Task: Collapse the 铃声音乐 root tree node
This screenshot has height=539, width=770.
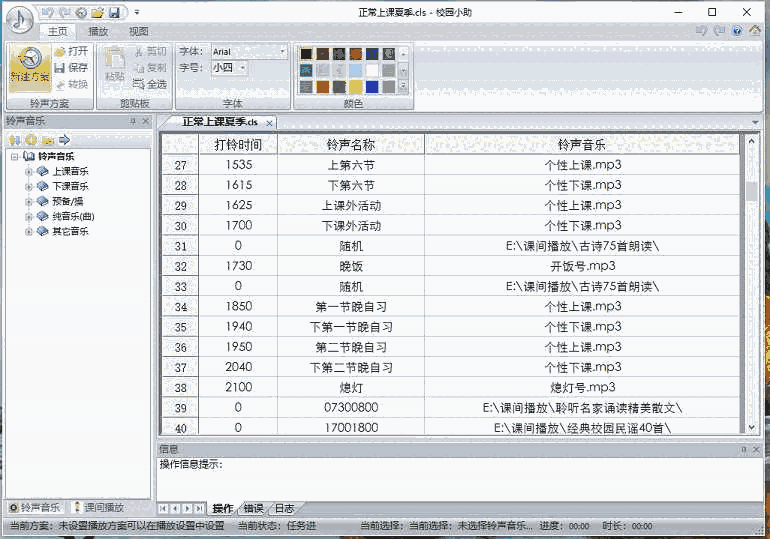Action: (15, 157)
